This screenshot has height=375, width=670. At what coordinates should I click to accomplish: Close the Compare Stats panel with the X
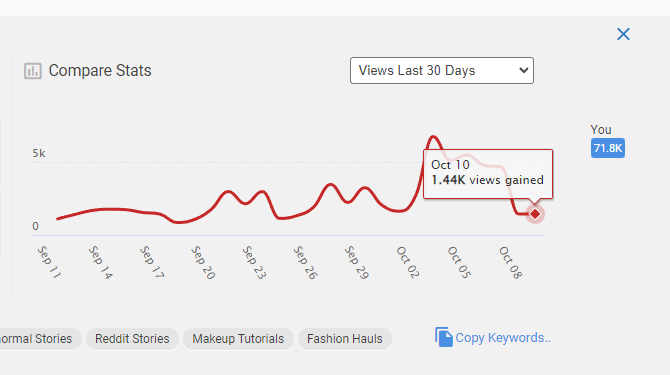coord(623,34)
